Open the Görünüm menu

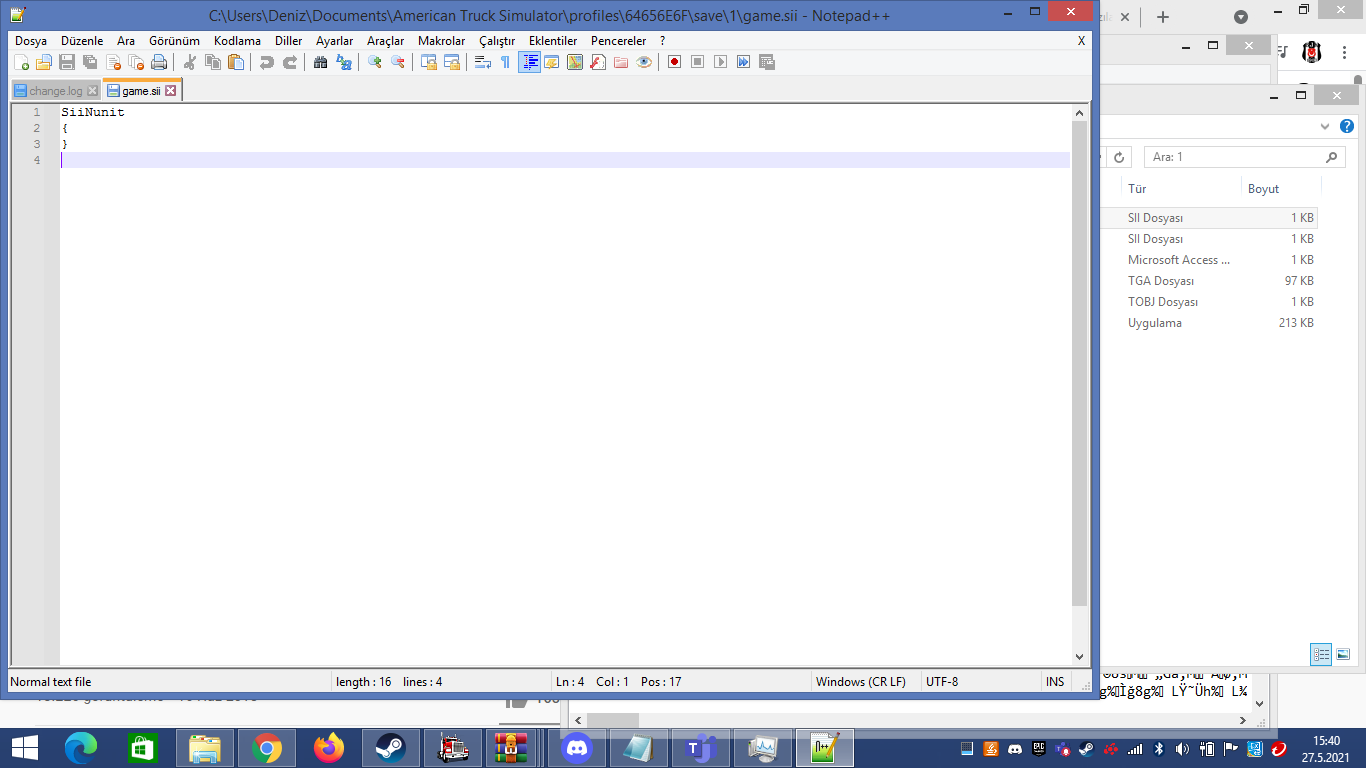tap(174, 41)
